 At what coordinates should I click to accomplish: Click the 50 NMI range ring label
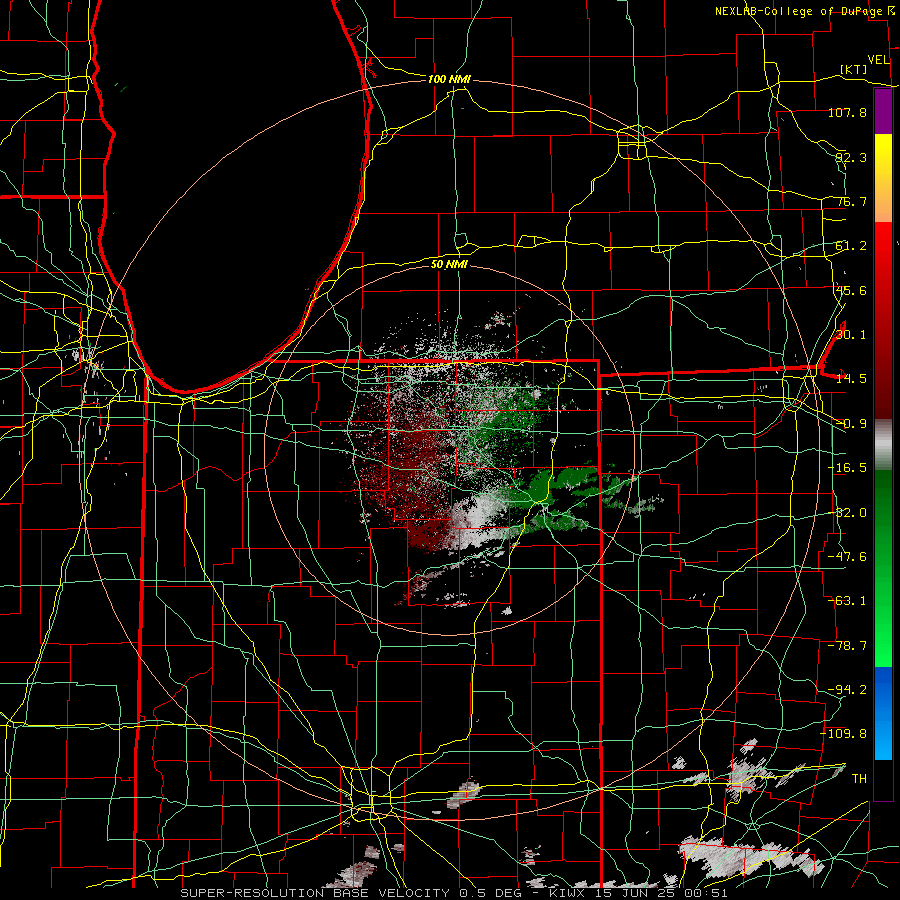[x=449, y=264]
